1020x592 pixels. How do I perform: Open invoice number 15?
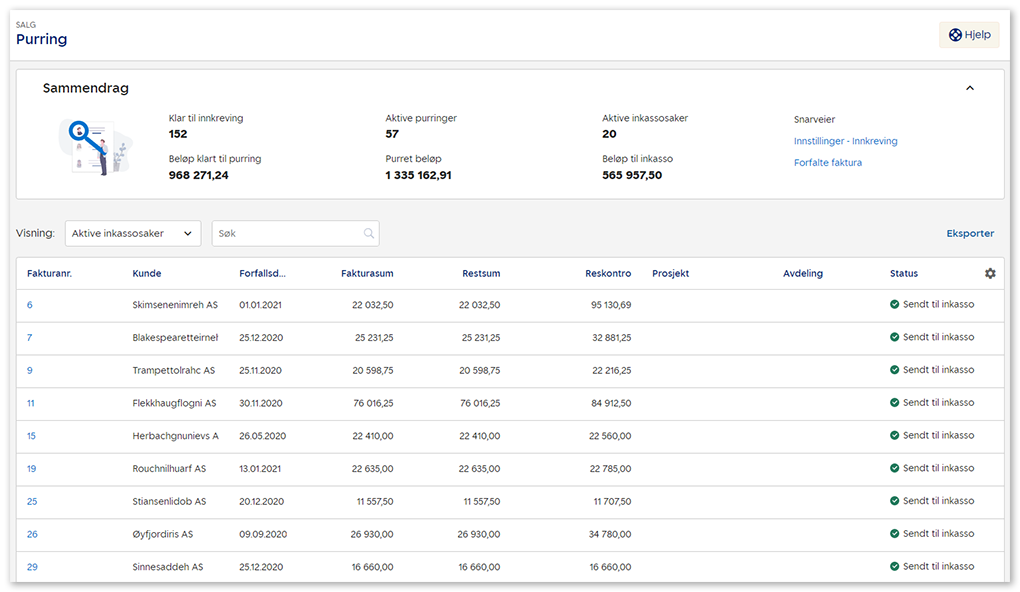31,436
